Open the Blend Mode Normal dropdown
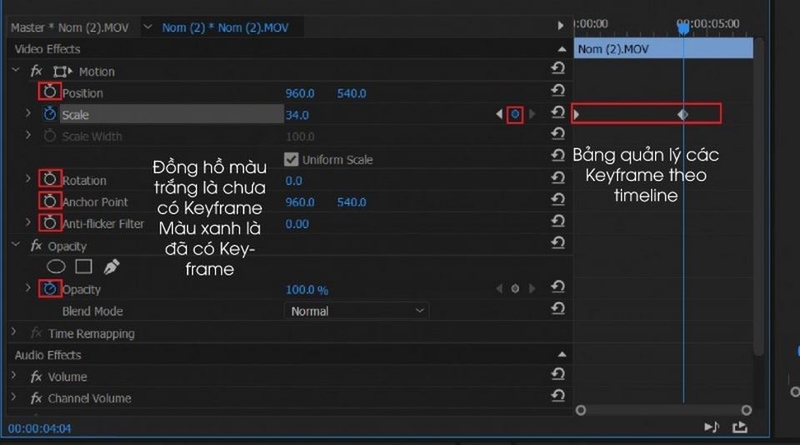This screenshot has width=800, height=445. (x=357, y=311)
